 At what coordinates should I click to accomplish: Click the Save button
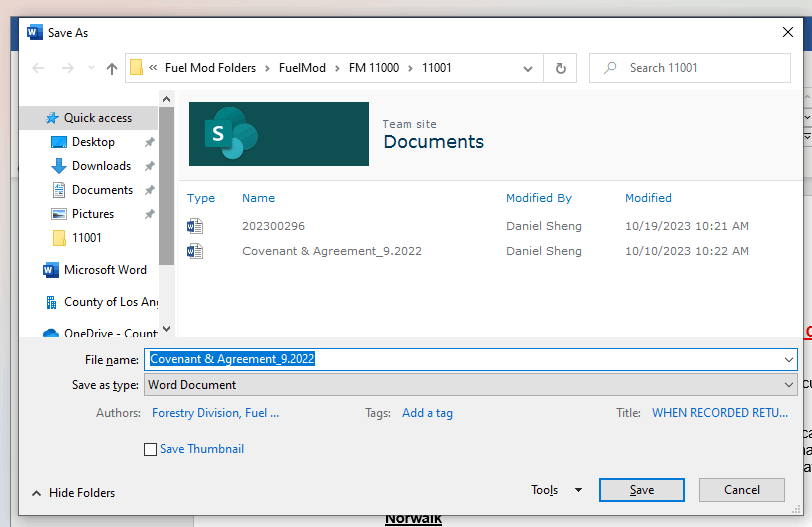(x=642, y=490)
